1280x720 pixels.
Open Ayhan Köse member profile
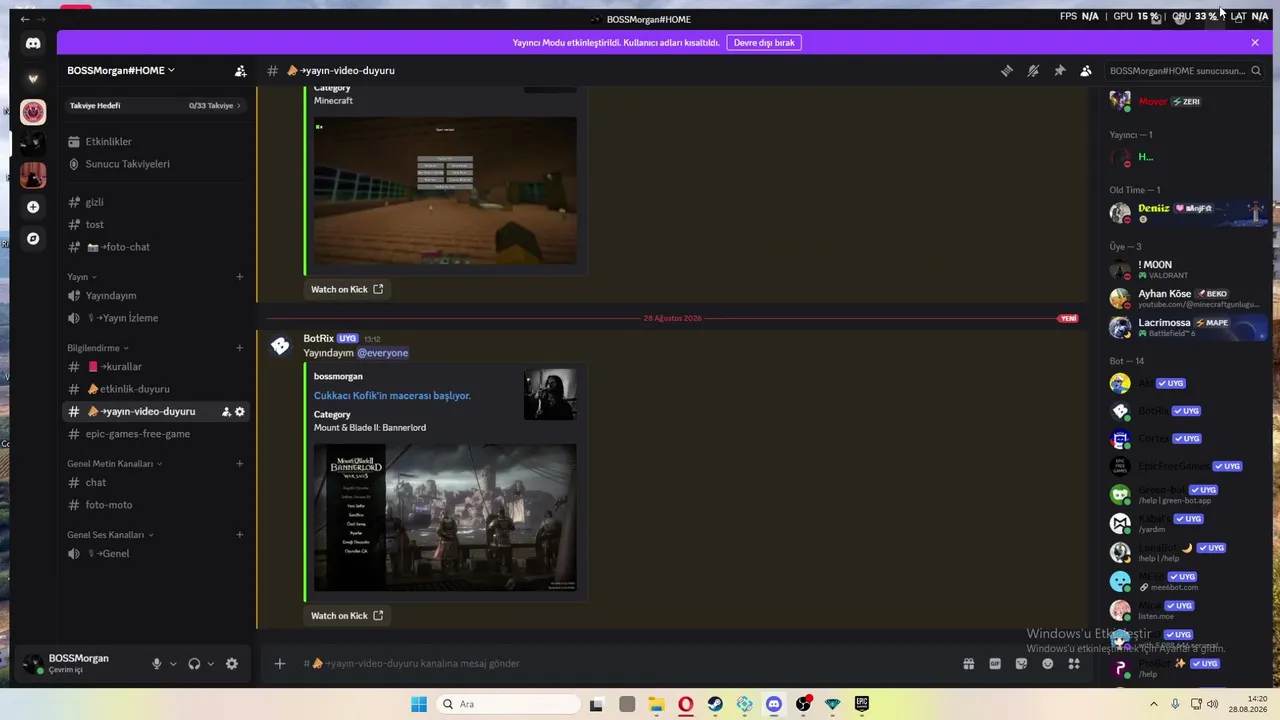pos(1188,299)
